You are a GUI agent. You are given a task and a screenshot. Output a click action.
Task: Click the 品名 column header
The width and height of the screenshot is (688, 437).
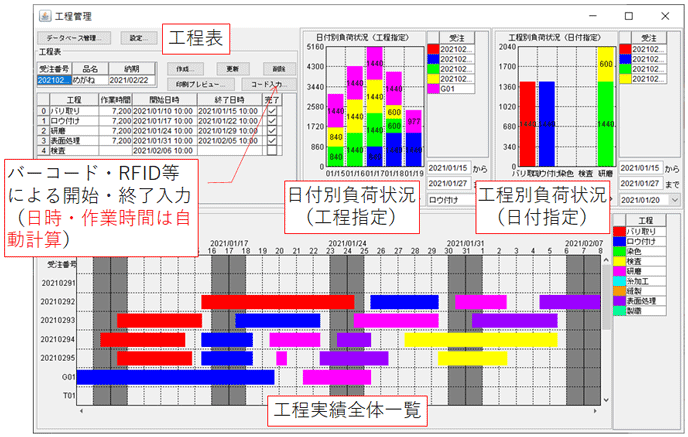pyautogui.click(x=90, y=69)
